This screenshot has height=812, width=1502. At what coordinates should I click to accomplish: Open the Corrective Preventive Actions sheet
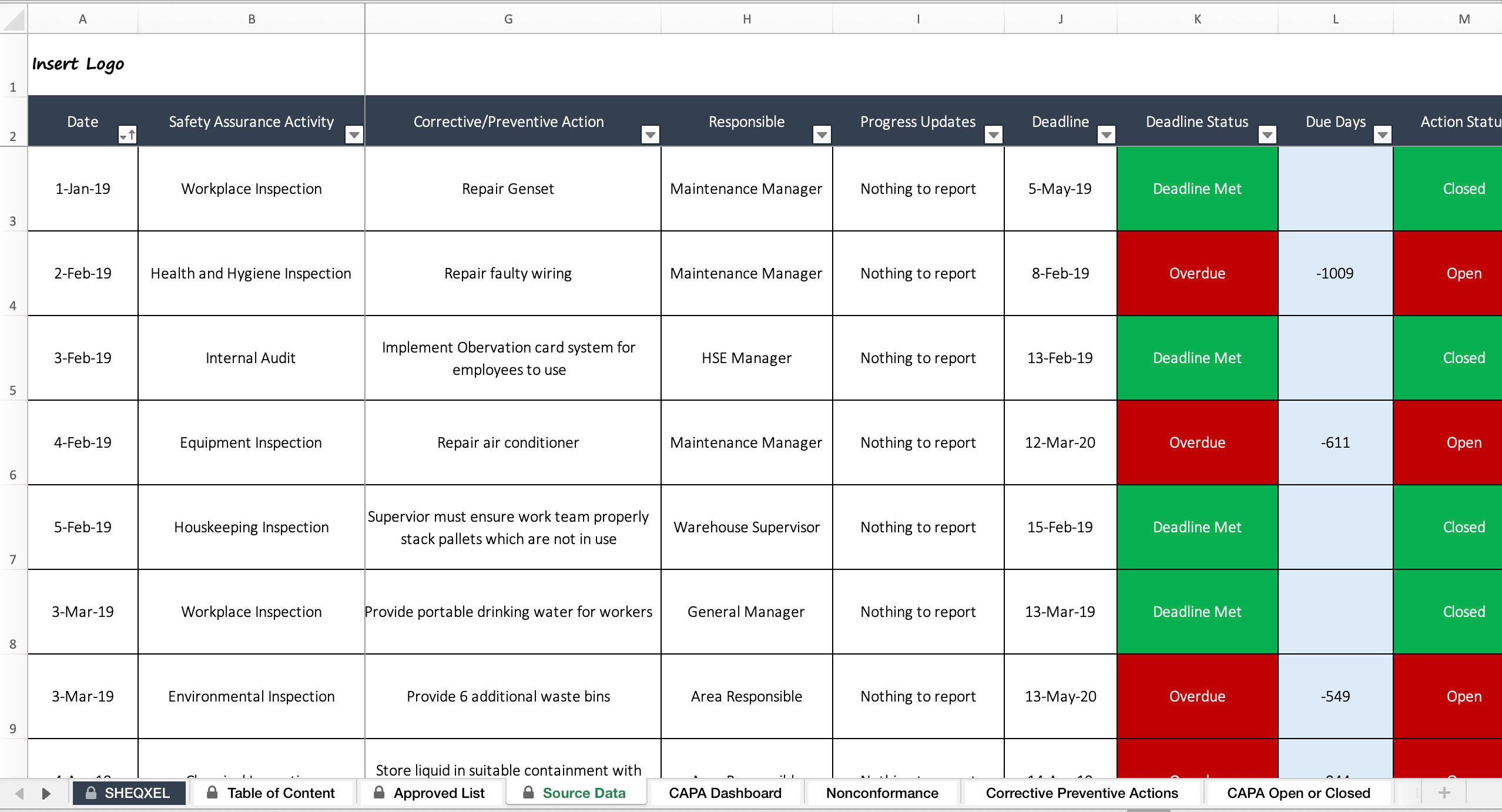coord(1082,793)
